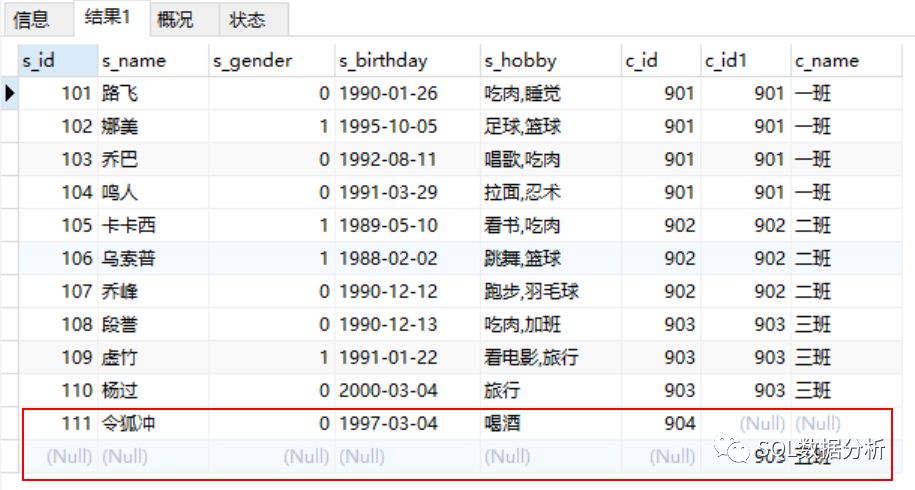Select hobby cell 吃肉,睡觉
Image resolution: width=915 pixels, height=490 pixels.
click(x=550, y=93)
